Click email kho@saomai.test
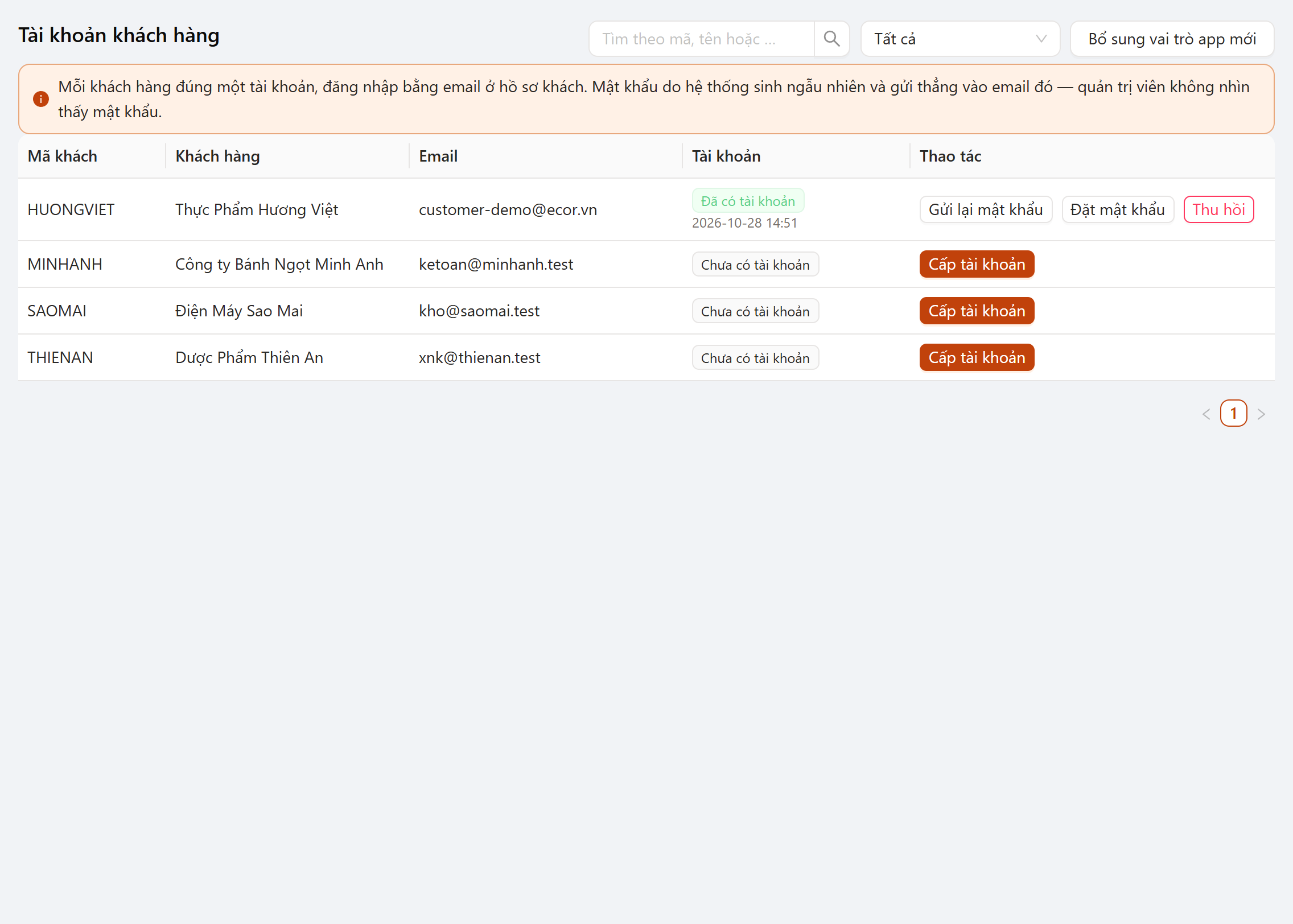1293x924 pixels. tap(479, 311)
